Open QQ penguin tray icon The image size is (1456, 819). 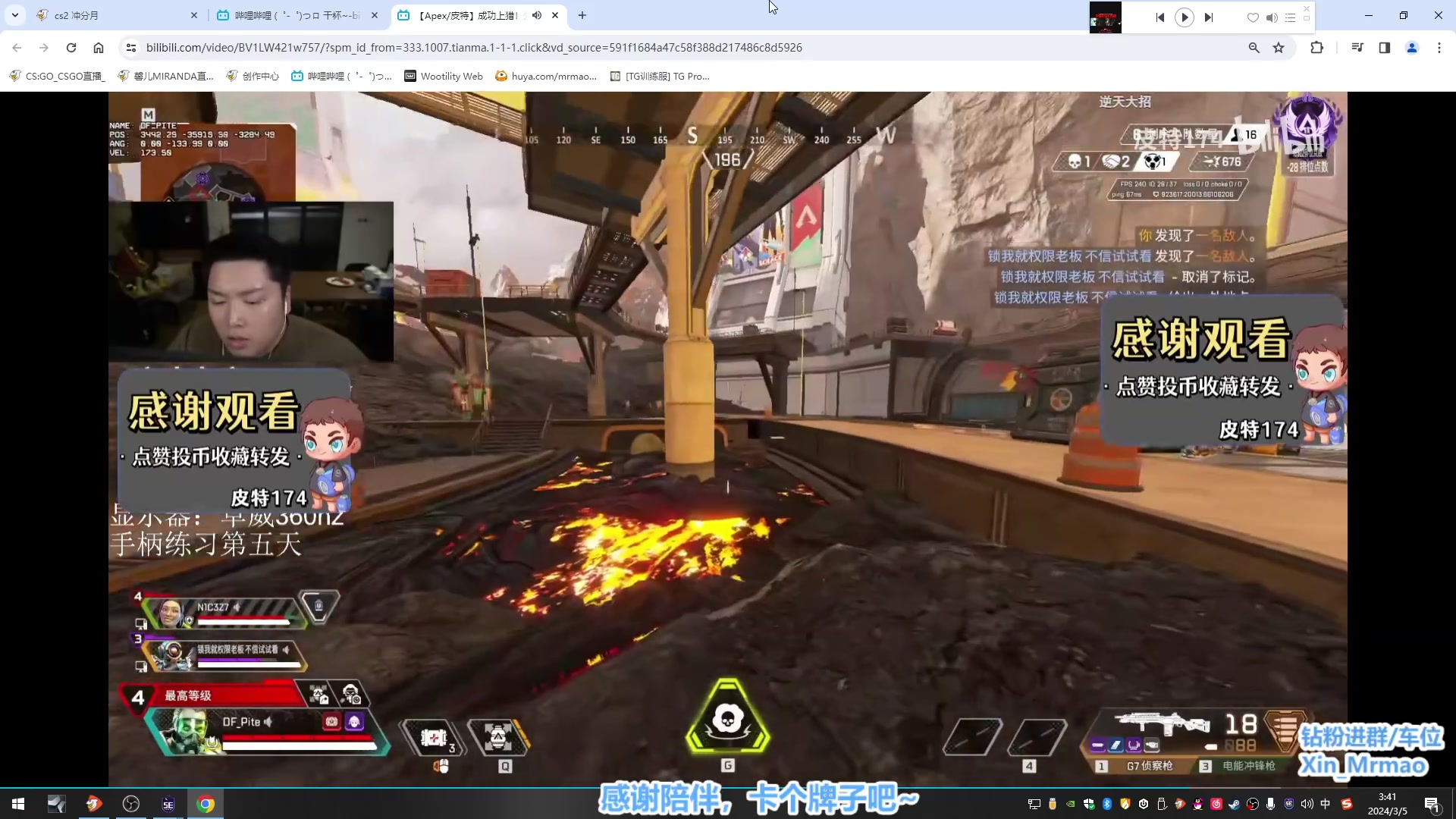pyautogui.click(x=1198, y=804)
